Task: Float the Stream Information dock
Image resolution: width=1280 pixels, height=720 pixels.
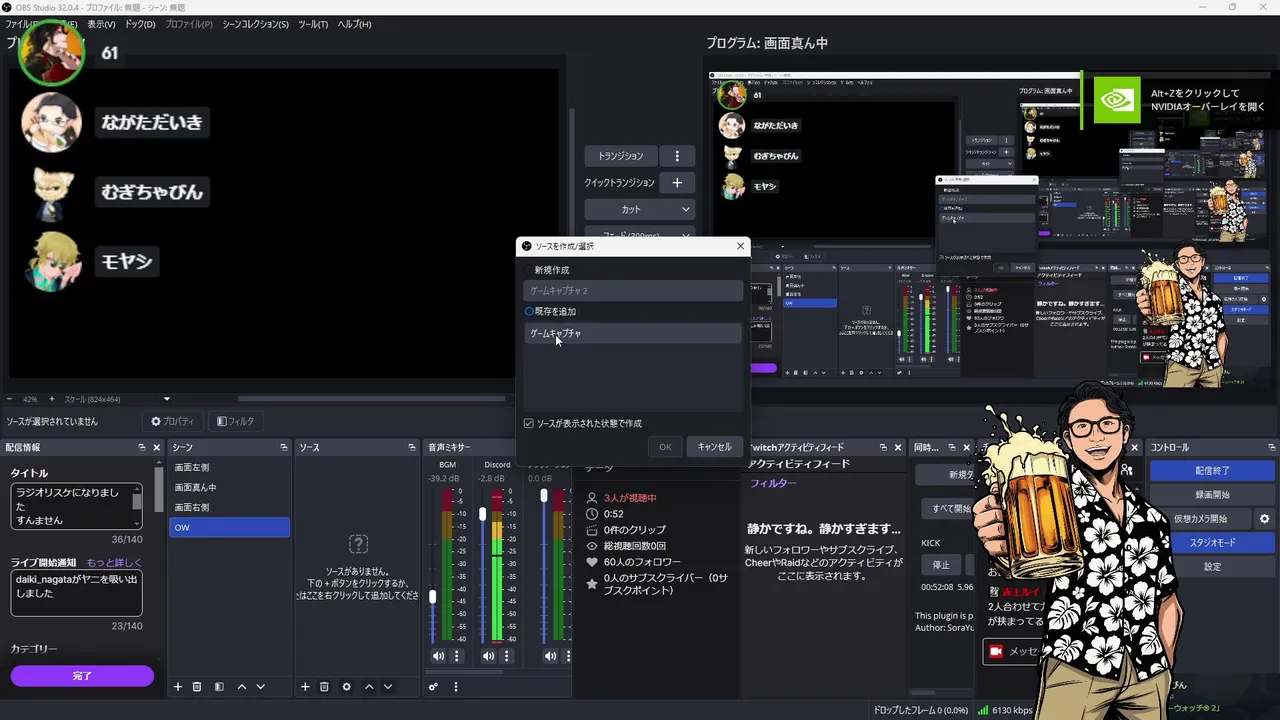Action: tap(141, 448)
